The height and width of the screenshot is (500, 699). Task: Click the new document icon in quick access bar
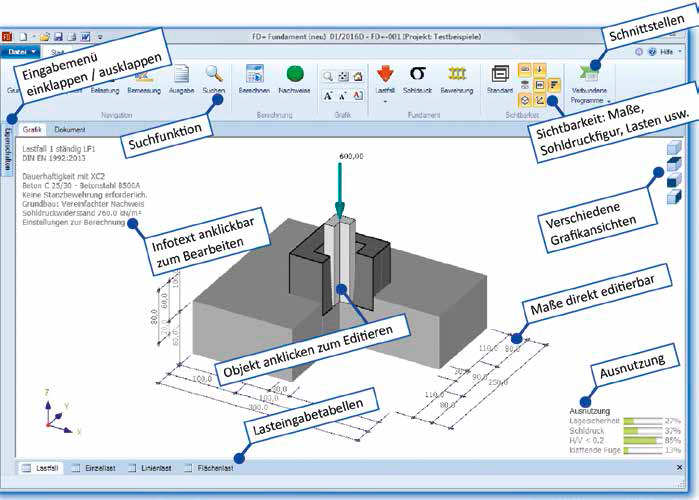23,37
